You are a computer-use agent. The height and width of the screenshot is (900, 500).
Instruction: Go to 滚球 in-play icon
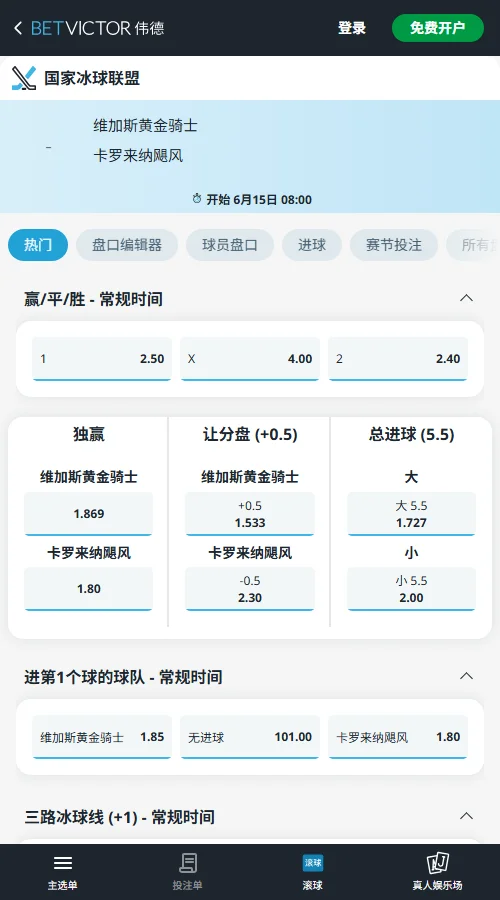click(313, 863)
